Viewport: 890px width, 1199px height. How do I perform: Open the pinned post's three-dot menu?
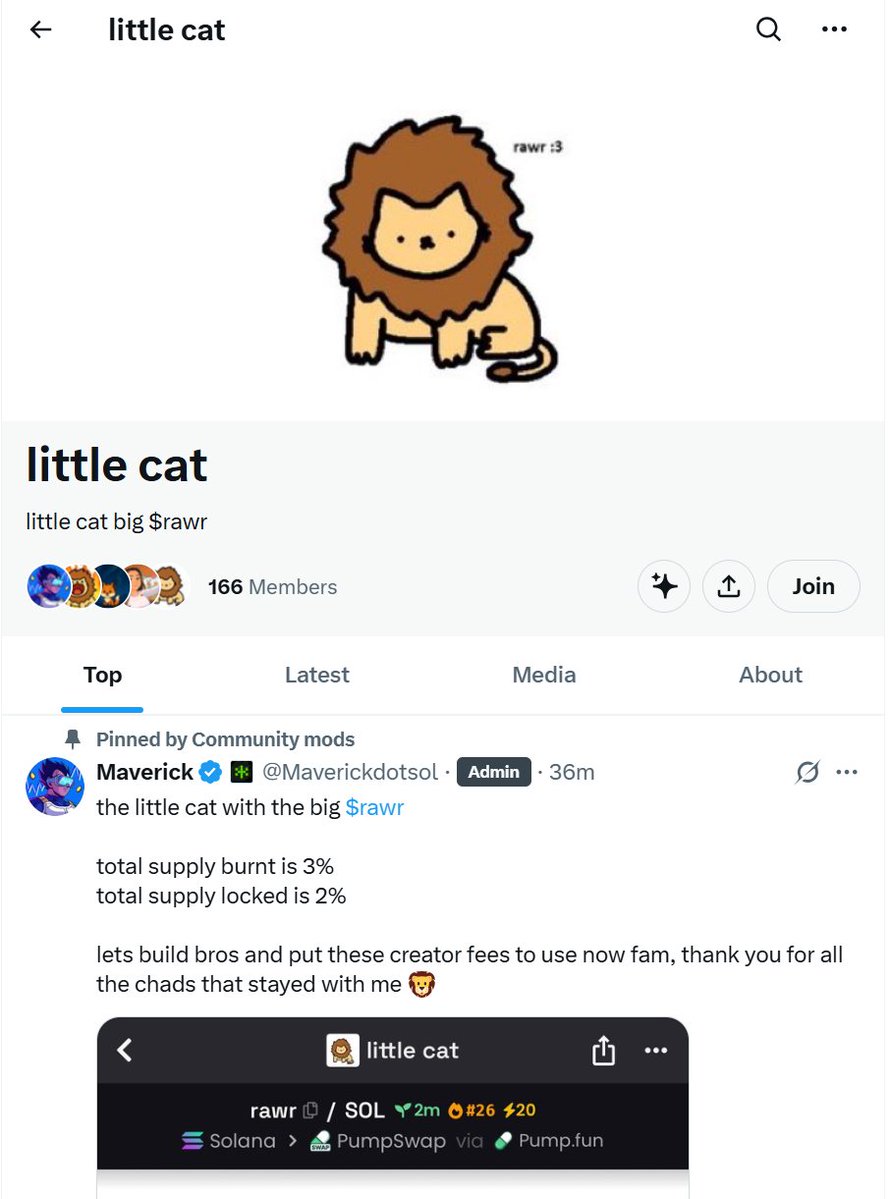click(846, 772)
